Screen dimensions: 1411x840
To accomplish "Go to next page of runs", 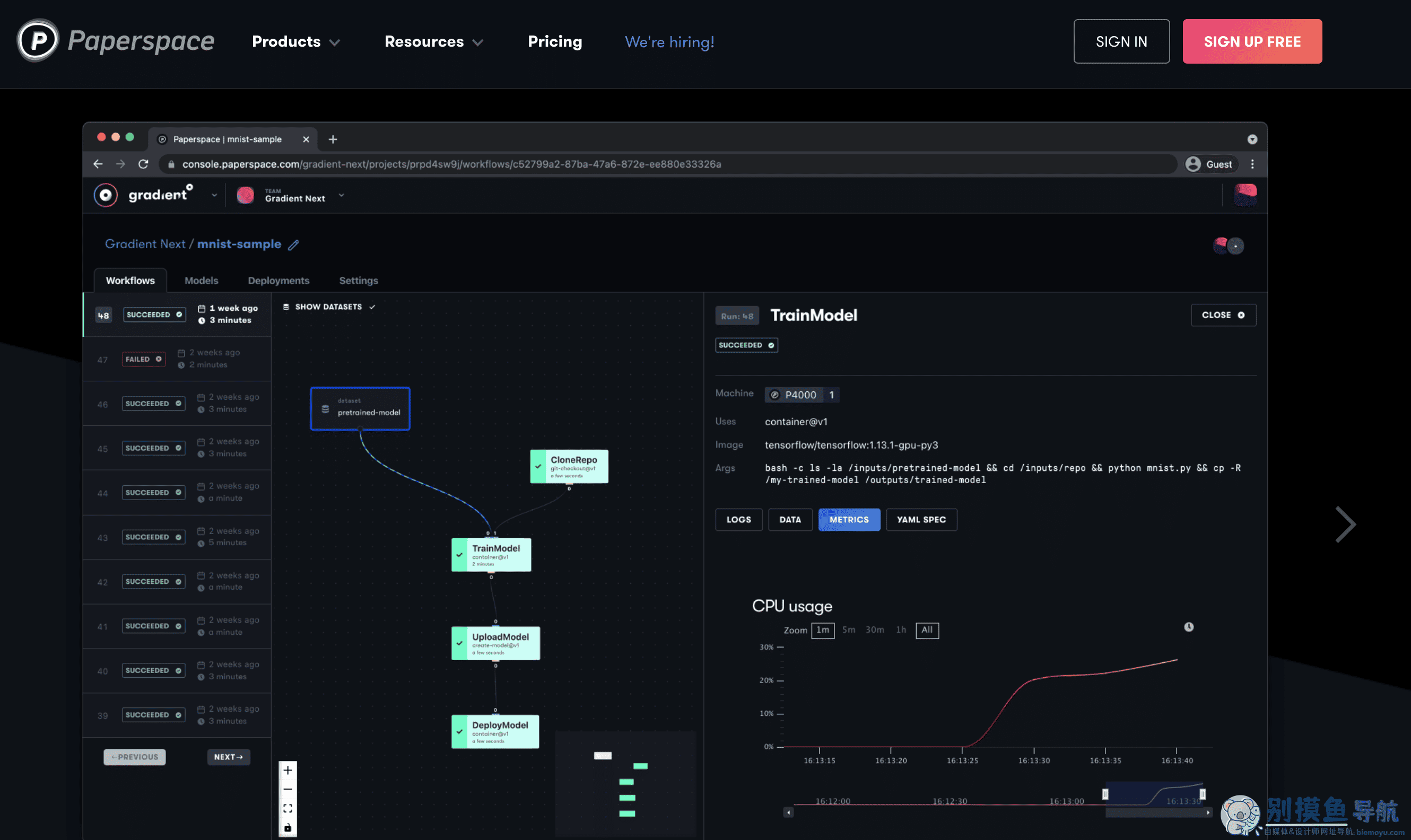I will pyautogui.click(x=228, y=757).
